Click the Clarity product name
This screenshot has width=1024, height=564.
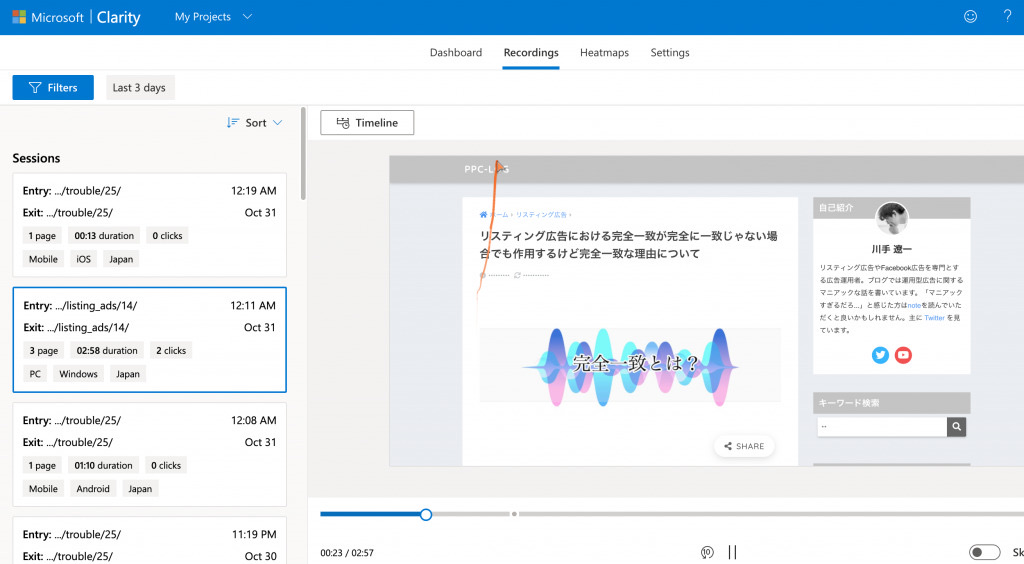[x=118, y=17]
